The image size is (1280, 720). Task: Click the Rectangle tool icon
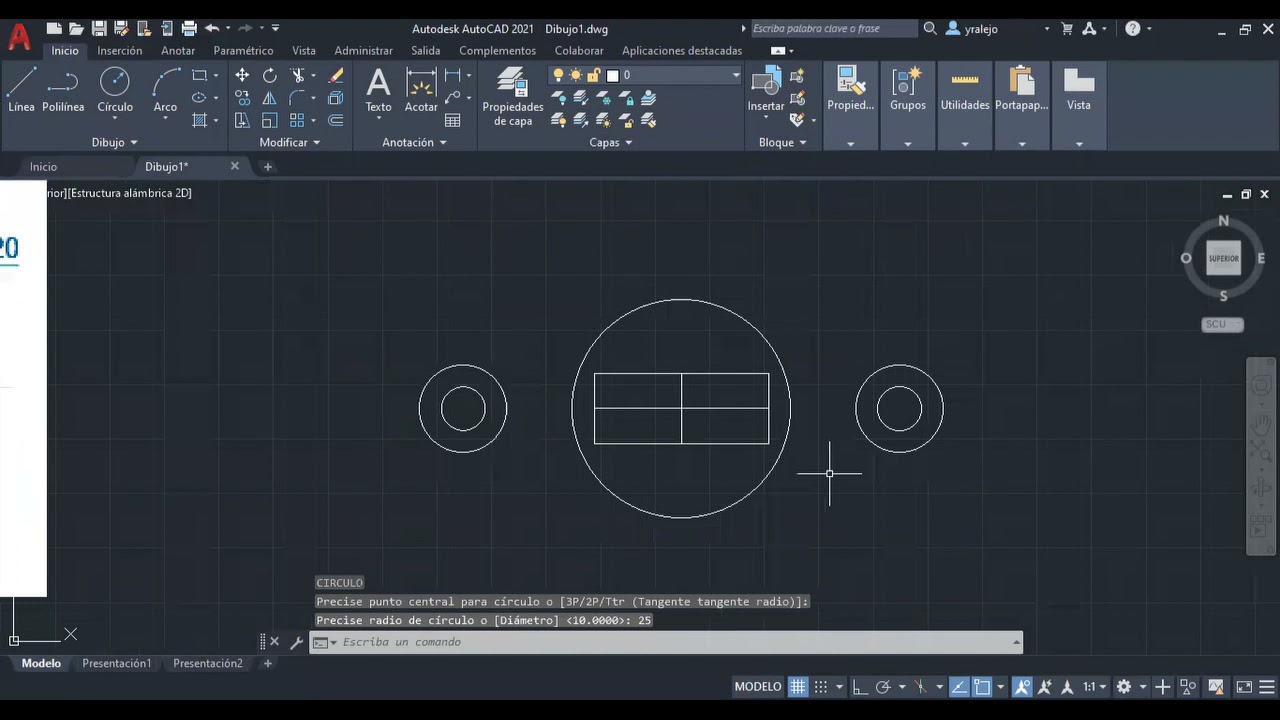(x=200, y=75)
